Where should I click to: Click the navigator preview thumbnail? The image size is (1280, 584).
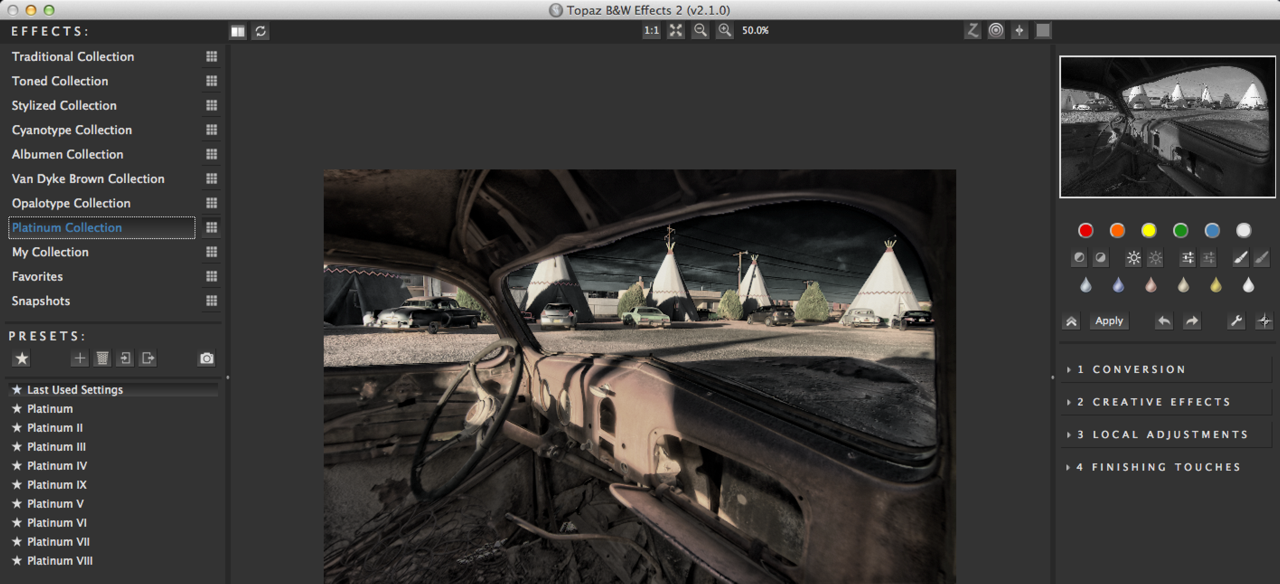pos(1168,127)
